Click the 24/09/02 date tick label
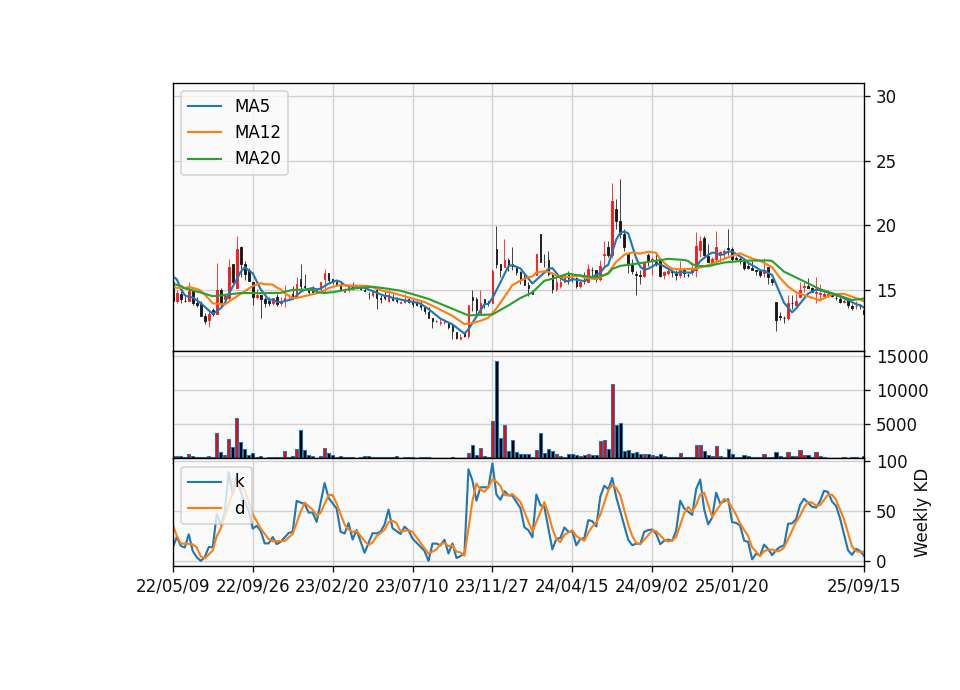 point(651,586)
